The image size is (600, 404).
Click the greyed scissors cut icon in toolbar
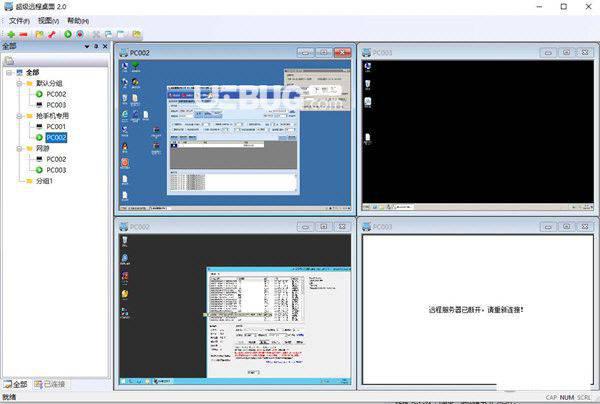pos(96,34)
